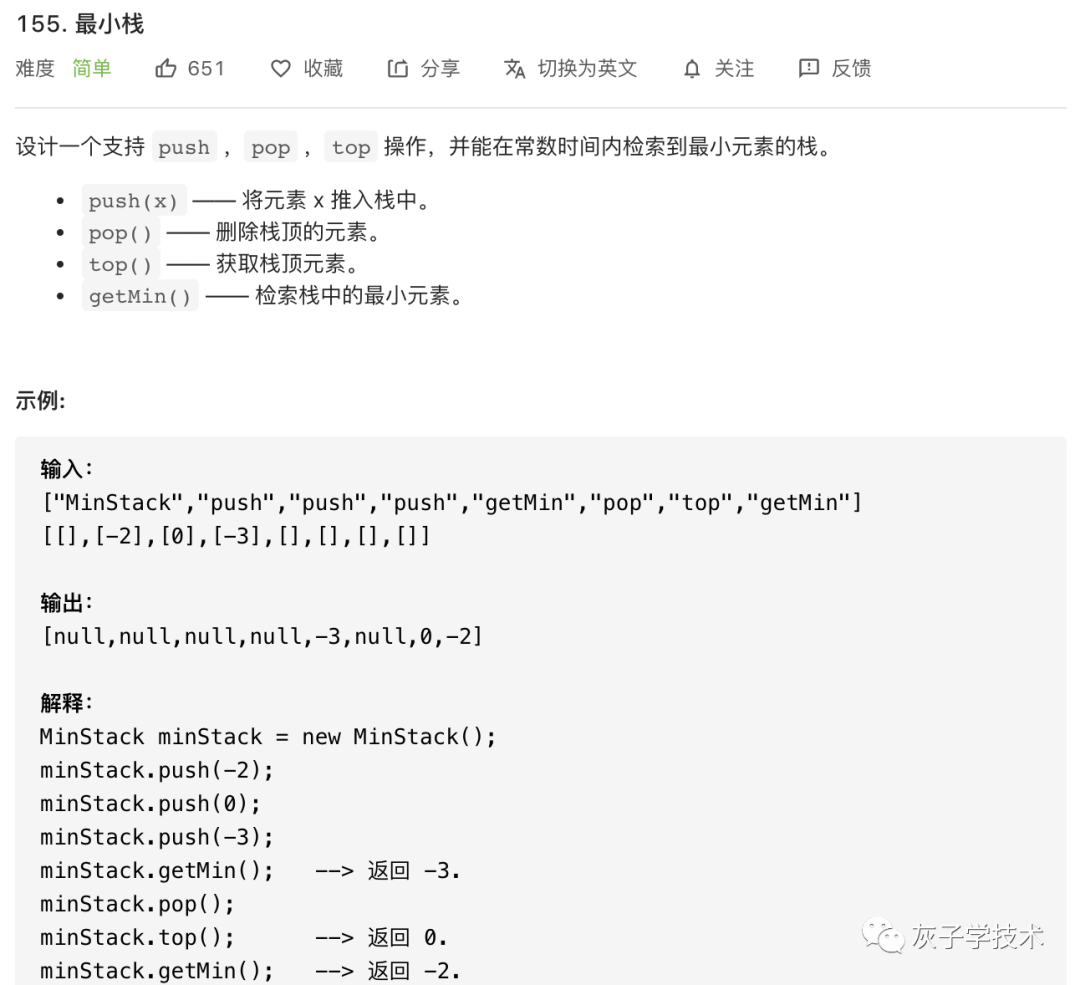Click the translate icon before 切换为英文
Image resolution: width=1080 pixels, height=985 pixels.
click(x=515, y=69)
